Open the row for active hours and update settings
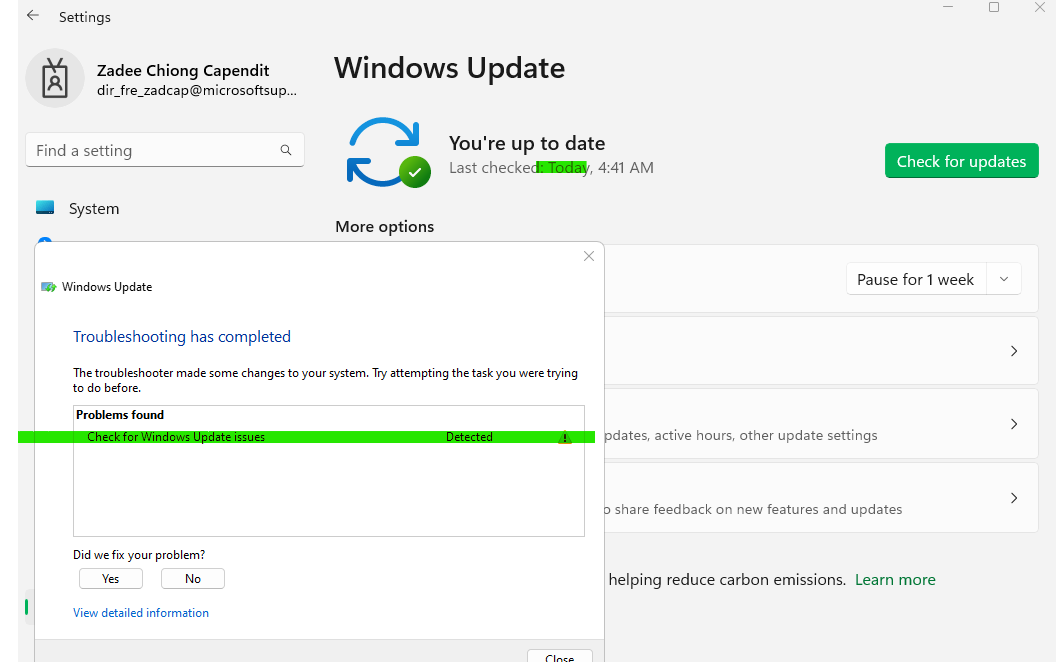This screenshot has width=1056, height=662. pyautogui.click(x=821, y=424)
